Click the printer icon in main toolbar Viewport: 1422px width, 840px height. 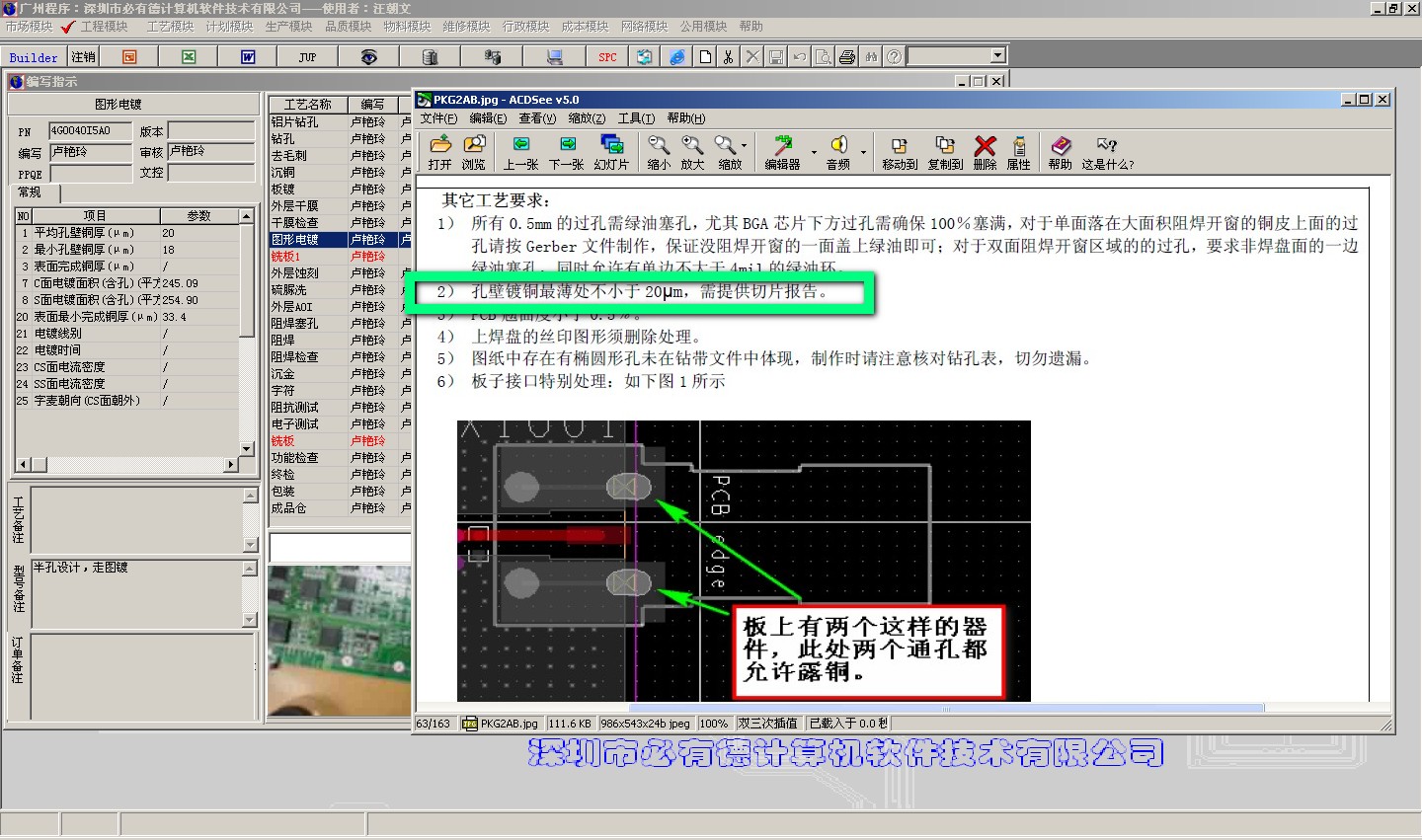(x=847, y=57)
